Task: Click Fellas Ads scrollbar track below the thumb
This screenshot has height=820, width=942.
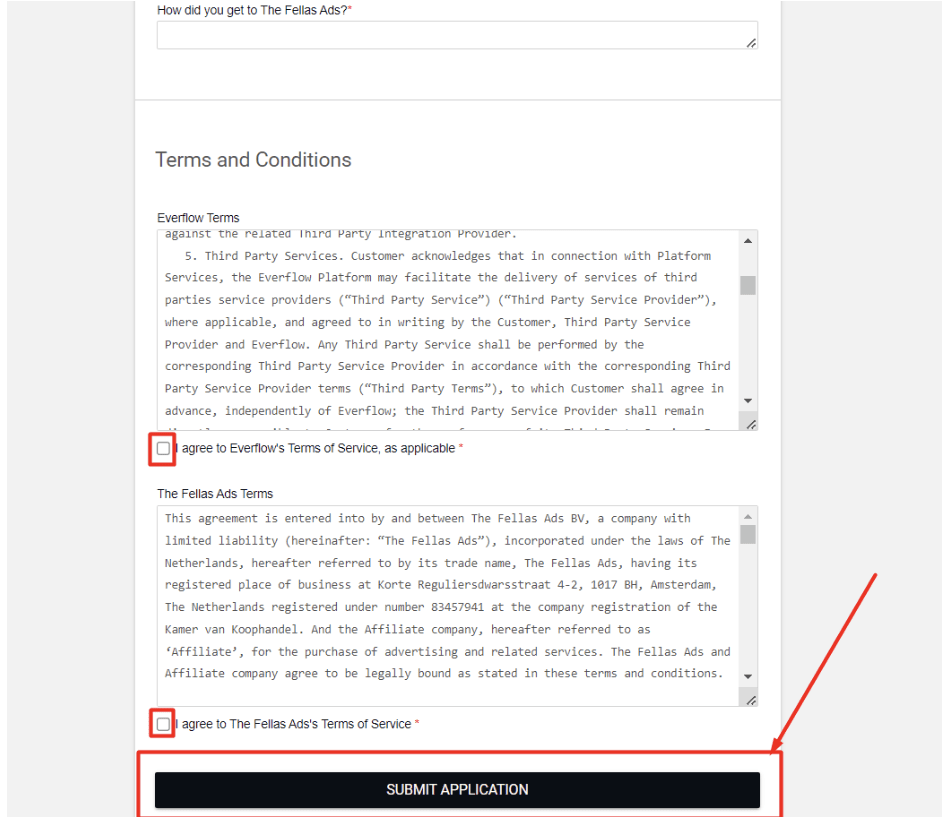Action: (x=748, y=610)
